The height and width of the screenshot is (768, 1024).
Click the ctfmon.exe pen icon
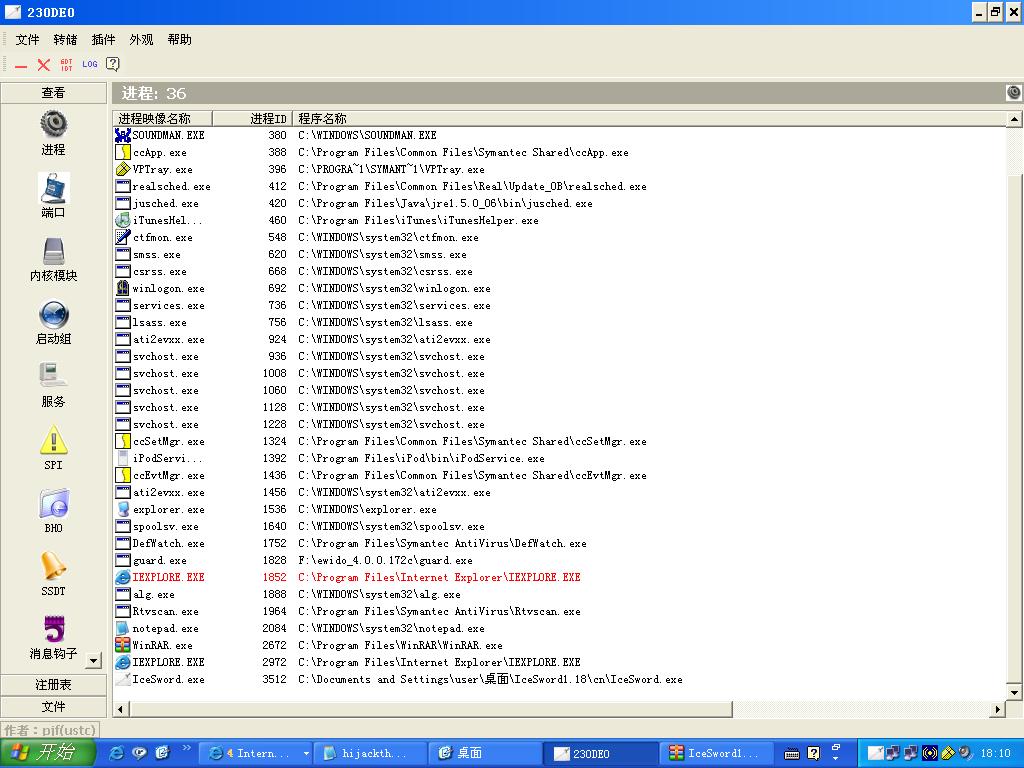(122, 237)
